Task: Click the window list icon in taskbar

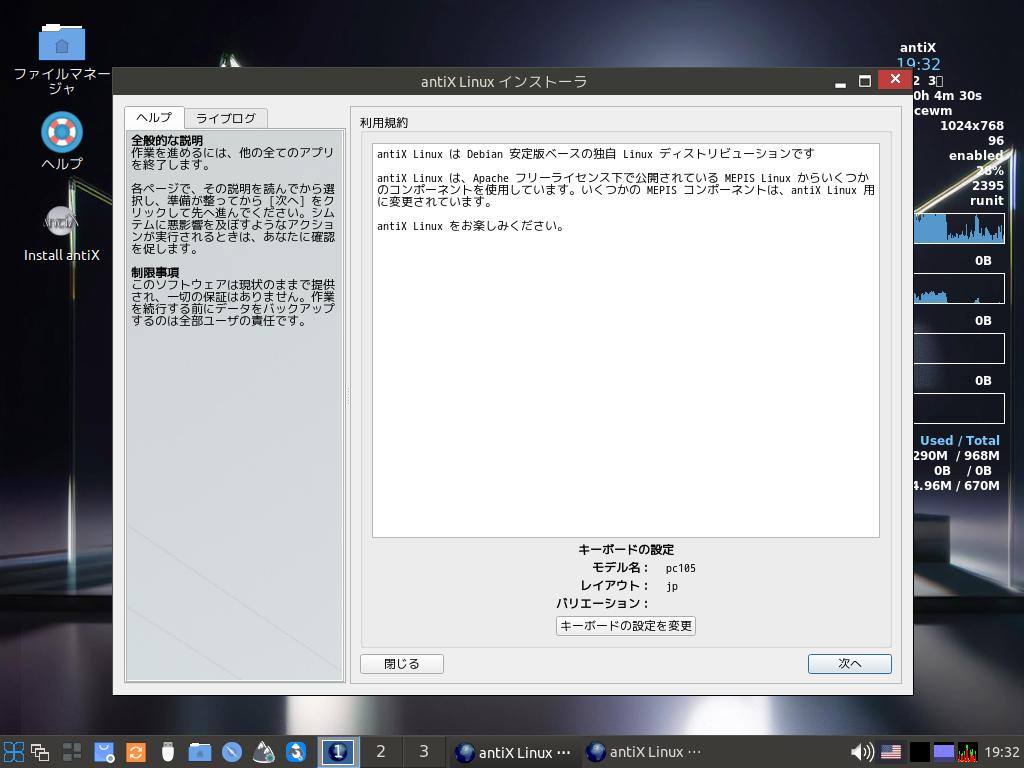Action: (40, 752)
